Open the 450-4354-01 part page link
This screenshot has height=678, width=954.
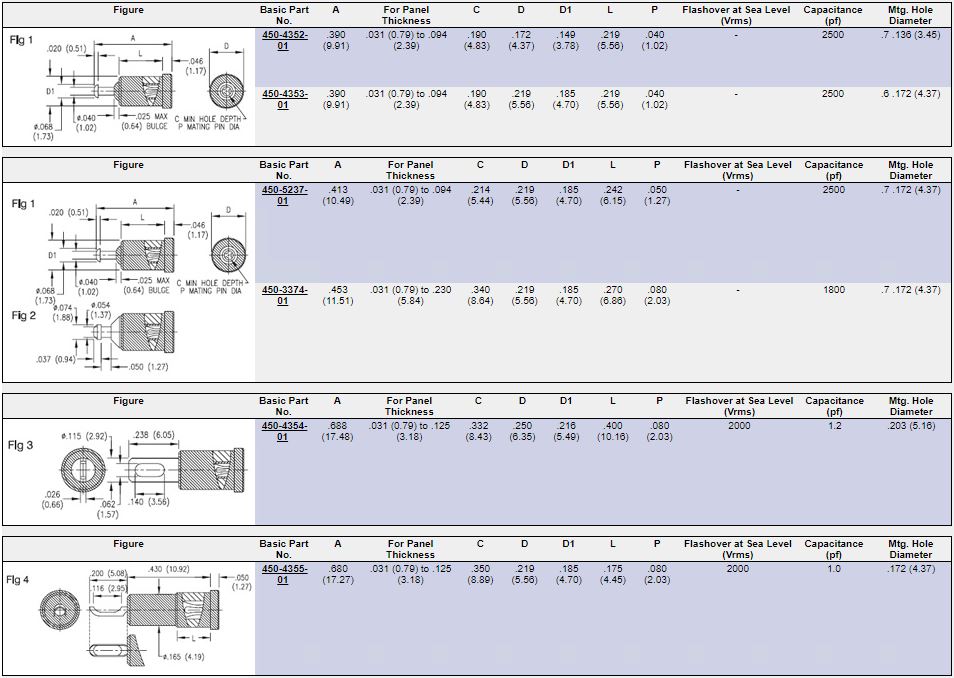[x=284, y=431]
